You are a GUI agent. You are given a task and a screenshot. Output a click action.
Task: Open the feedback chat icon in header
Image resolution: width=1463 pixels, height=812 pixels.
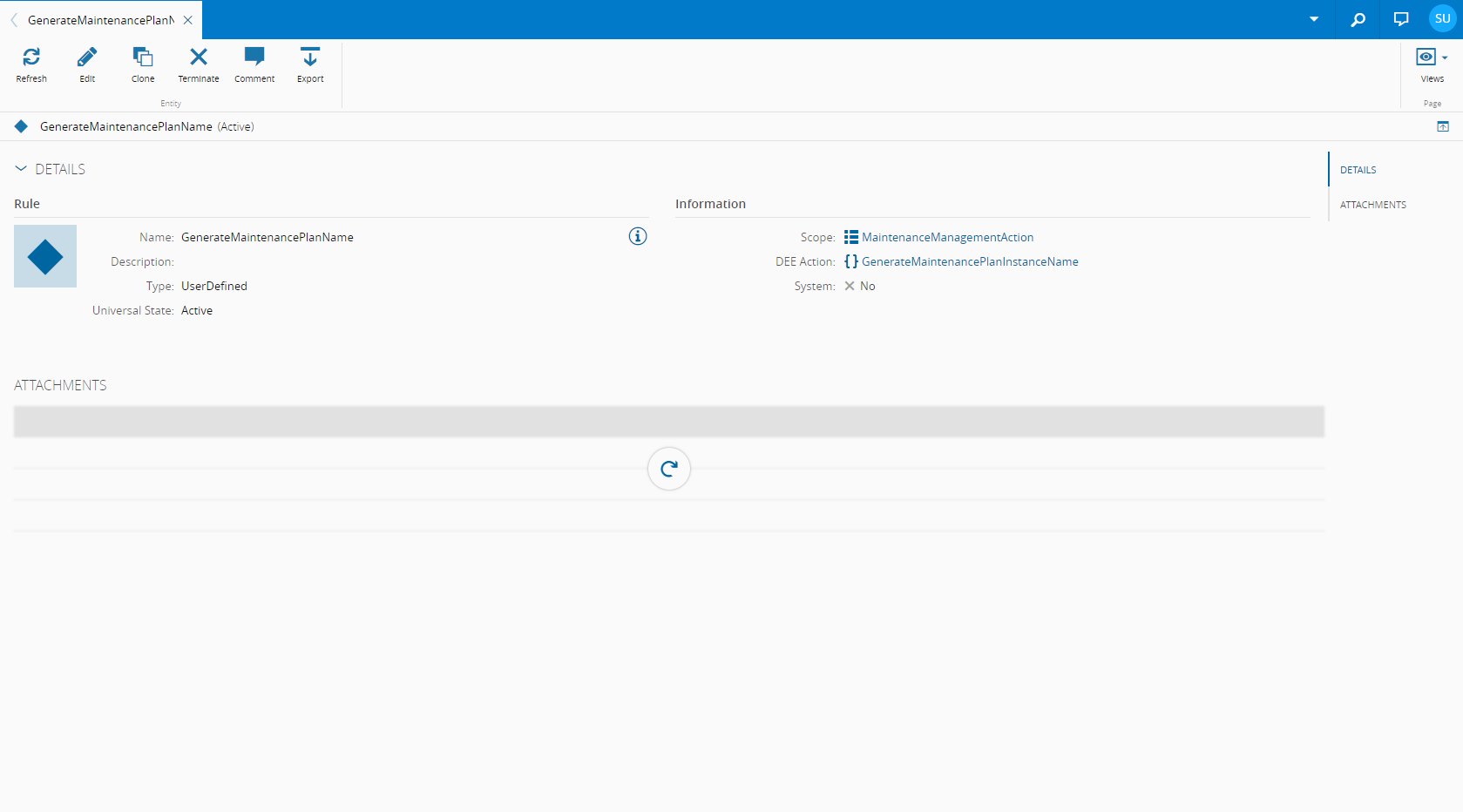coord(1401,19)
